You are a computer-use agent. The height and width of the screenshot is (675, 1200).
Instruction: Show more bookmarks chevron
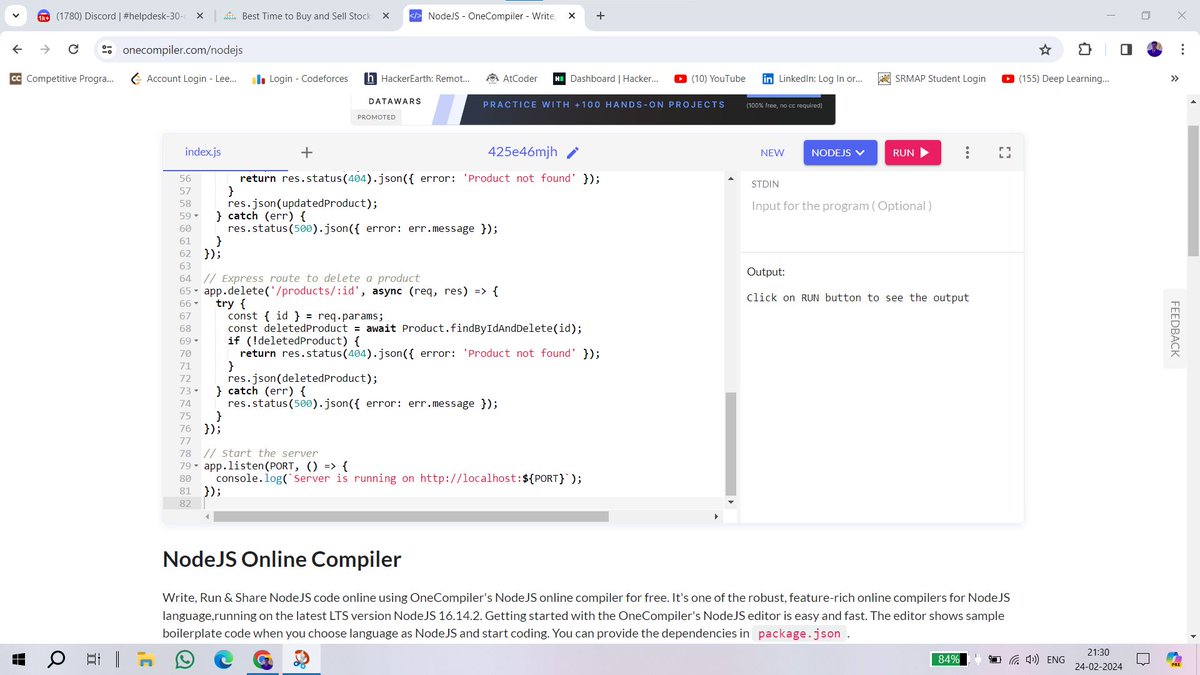click(x=1175, y=78)
